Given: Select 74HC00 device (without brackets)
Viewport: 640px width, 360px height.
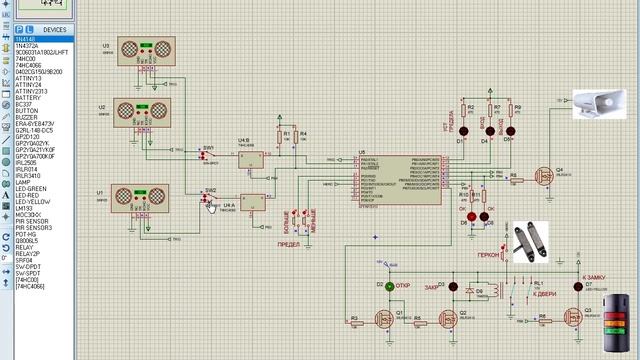Looking at the screenshot, I should coord(44,59).
